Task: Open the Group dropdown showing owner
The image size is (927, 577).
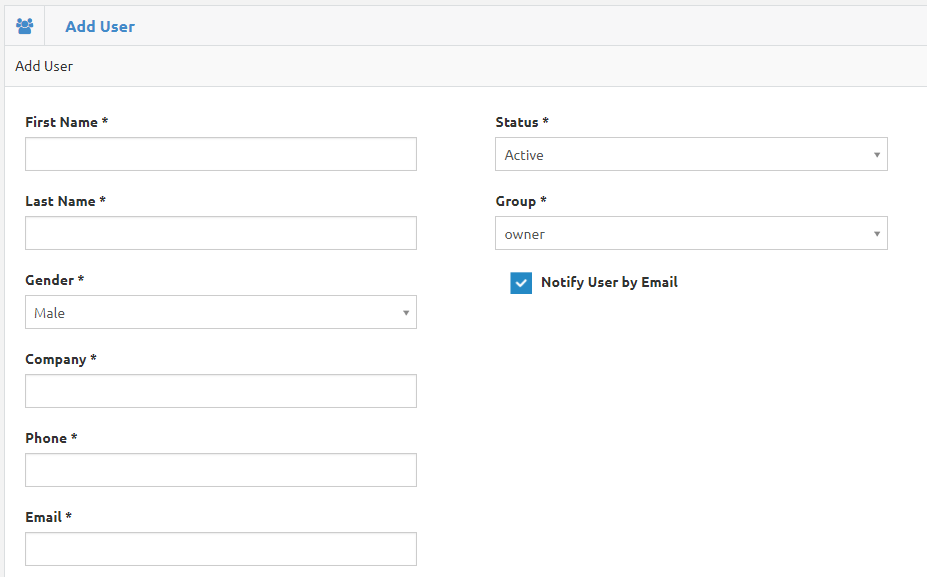Action: point(691,234)
